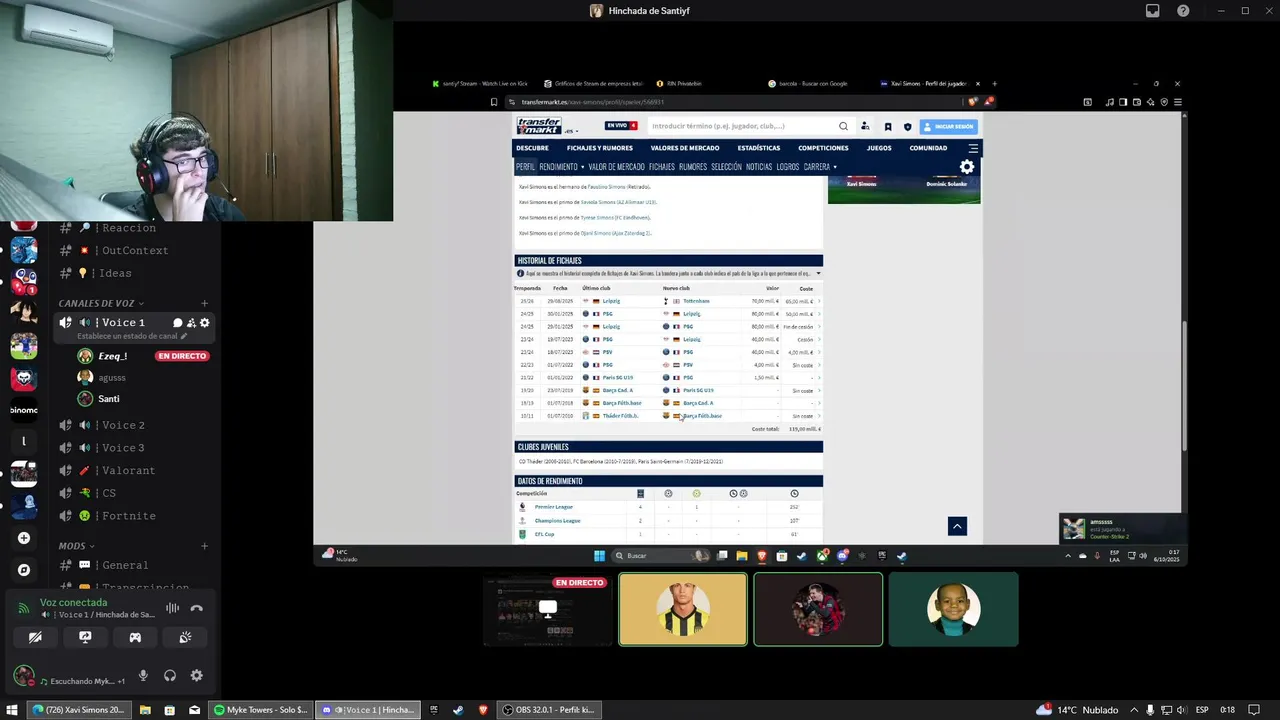This screenshot has width=1280, height=720.
Task: Open Discord help question mark icon
Action: pos(1183,11)
